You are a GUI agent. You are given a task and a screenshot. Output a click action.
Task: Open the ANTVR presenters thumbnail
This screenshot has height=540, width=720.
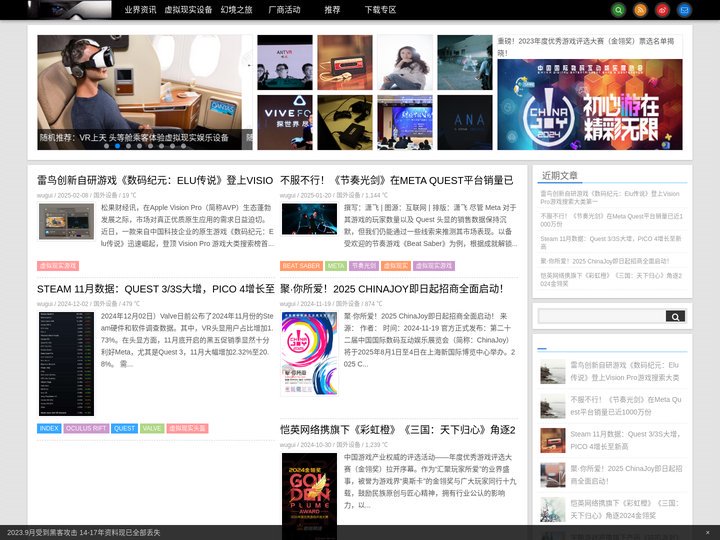click(285, 62)
